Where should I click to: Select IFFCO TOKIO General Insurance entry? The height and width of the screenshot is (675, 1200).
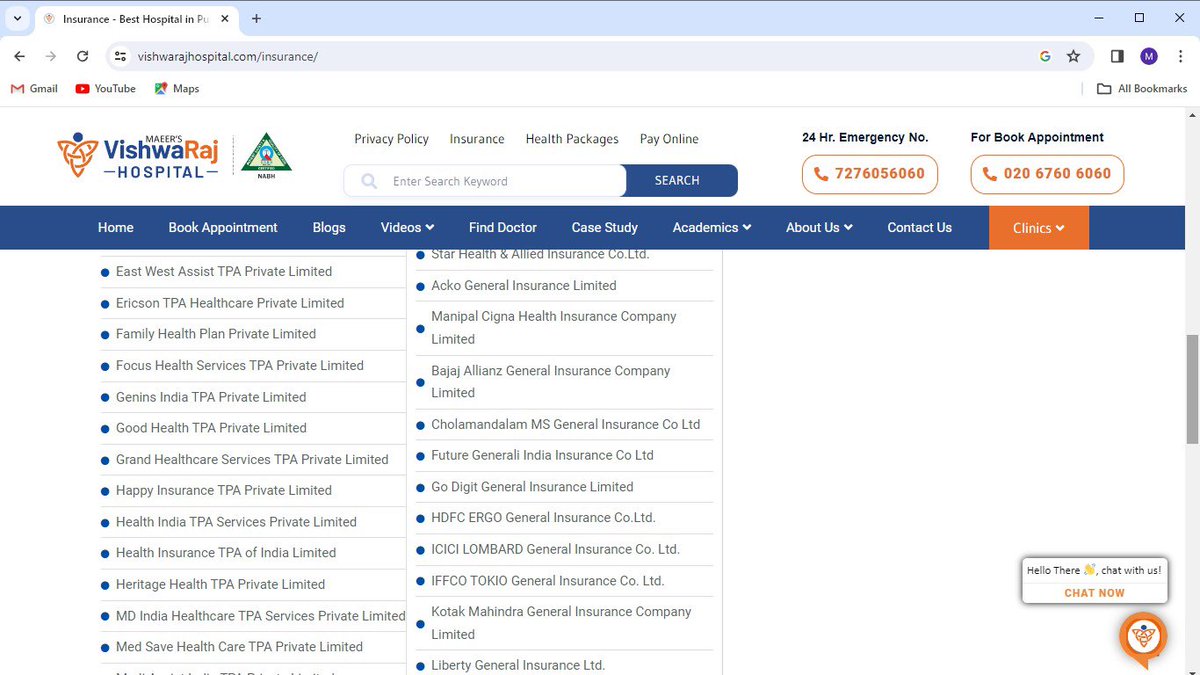click(548, 580)
